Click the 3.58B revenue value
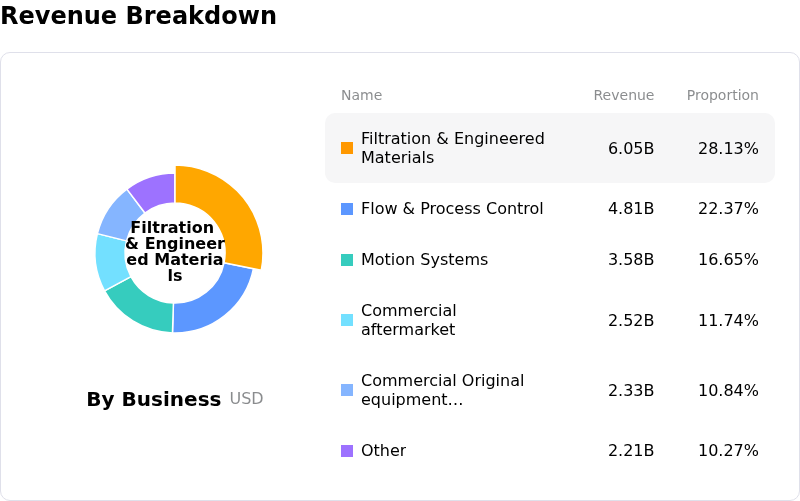 click(631, 260)
